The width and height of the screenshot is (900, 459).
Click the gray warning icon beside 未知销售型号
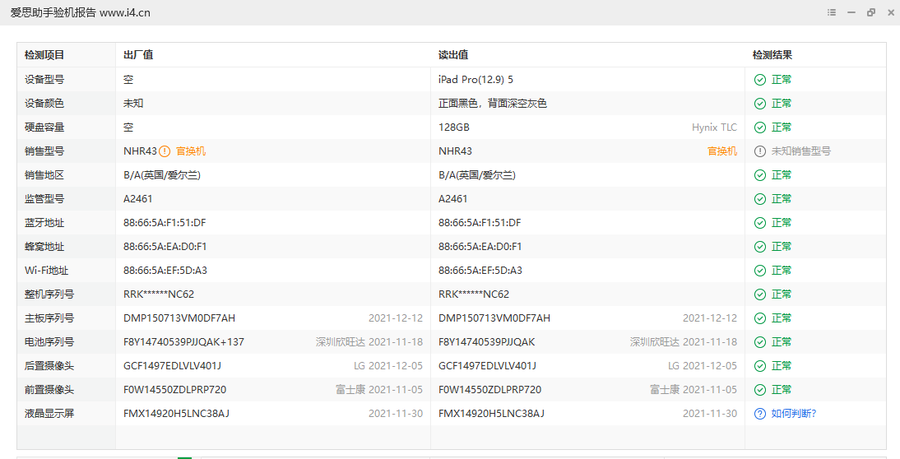pyautogui.click(x=760, y=151)
